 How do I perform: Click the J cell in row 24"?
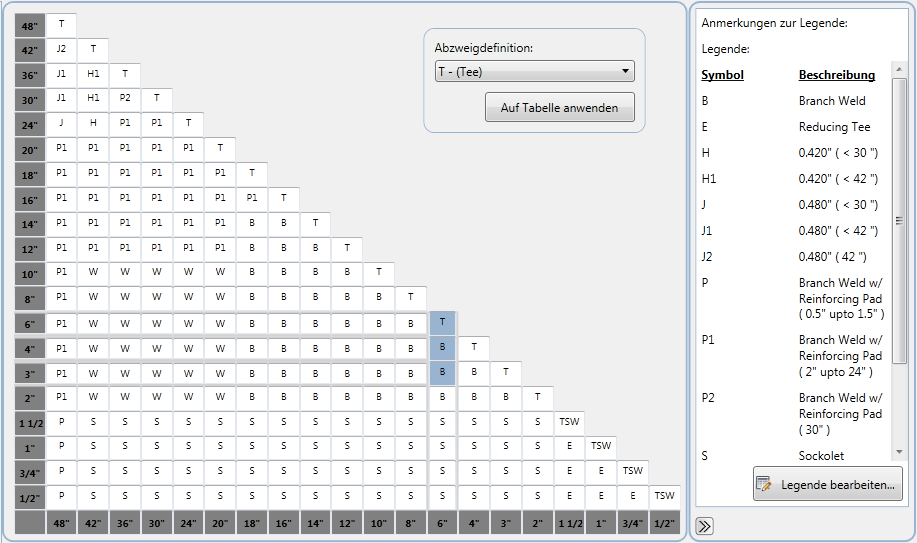click(61, 123)
